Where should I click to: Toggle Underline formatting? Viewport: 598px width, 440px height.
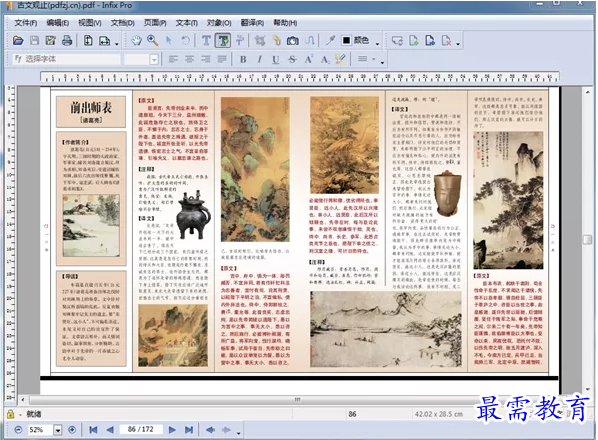click(x=276, y=59)
